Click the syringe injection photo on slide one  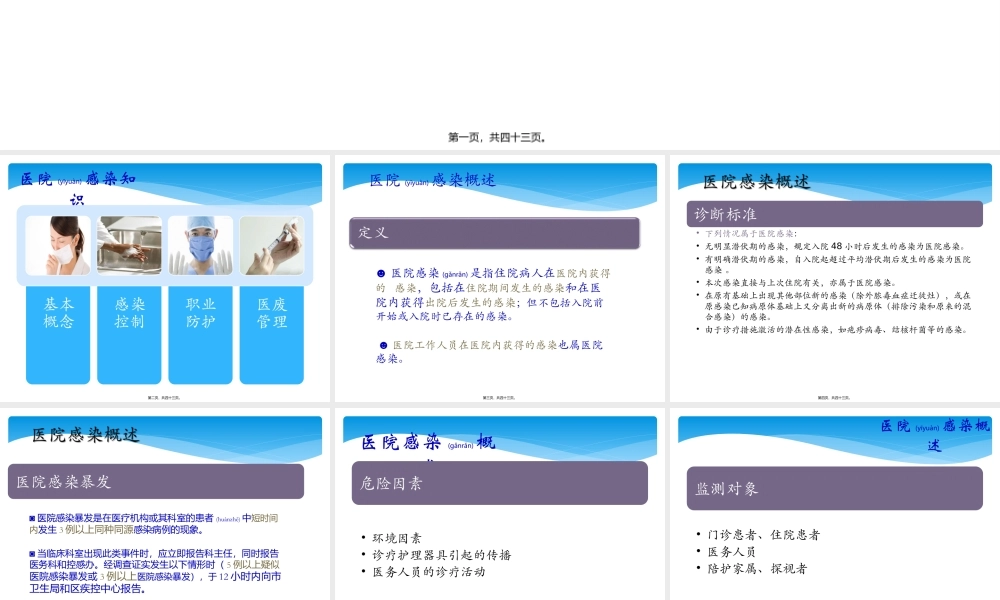(x=272, y=244)
